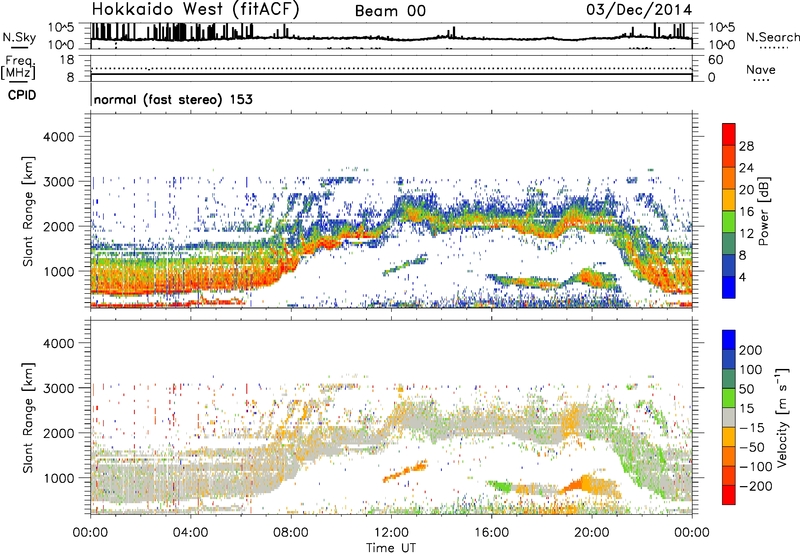Click the "2000" tick of the velocity panel
This screenshot has width=800, height=554.
coord(59,433)
